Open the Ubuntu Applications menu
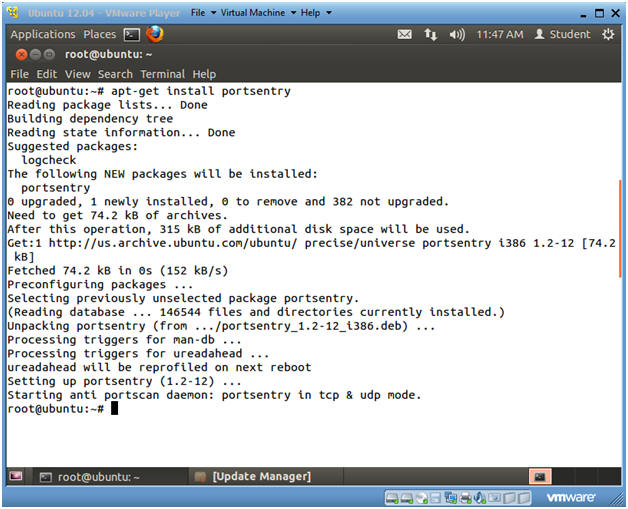 tap(43, 34)
